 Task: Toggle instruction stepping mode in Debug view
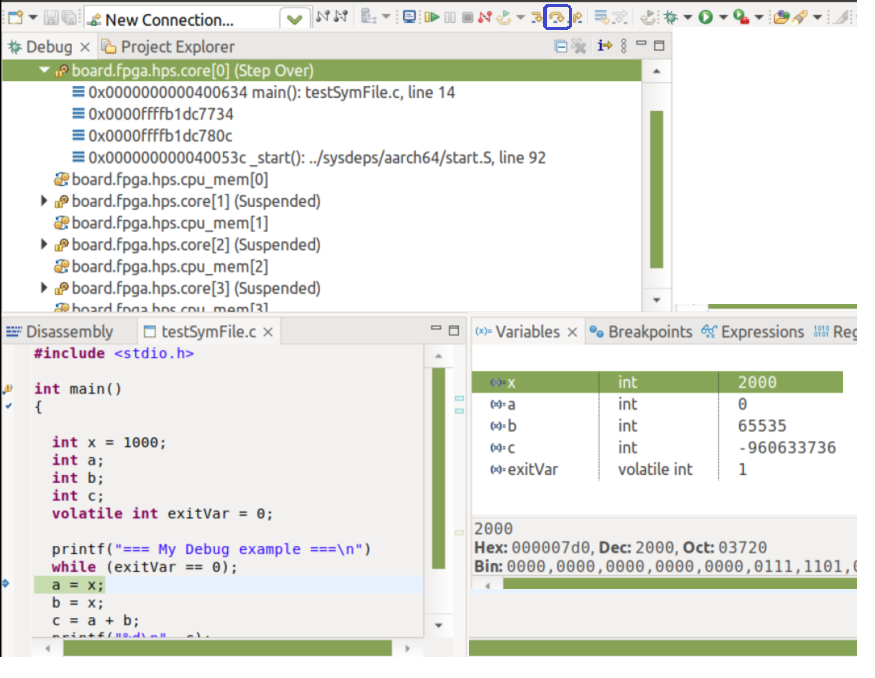click(604, 46)
